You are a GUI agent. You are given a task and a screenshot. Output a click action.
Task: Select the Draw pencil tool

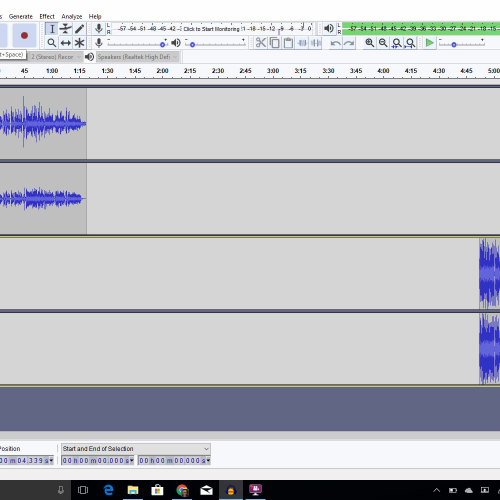click(x=79, y=29)
